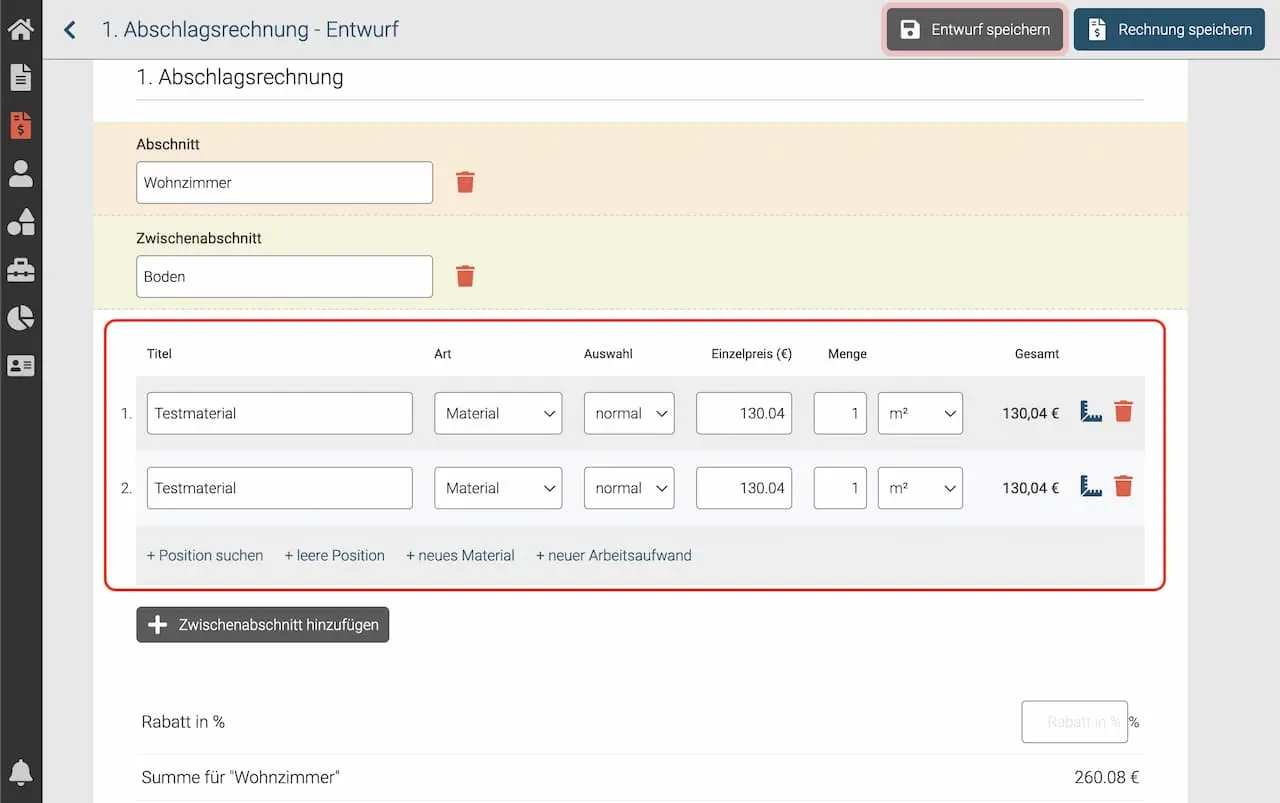Click the Einzelpreis (€) column header

pos(751,354)
